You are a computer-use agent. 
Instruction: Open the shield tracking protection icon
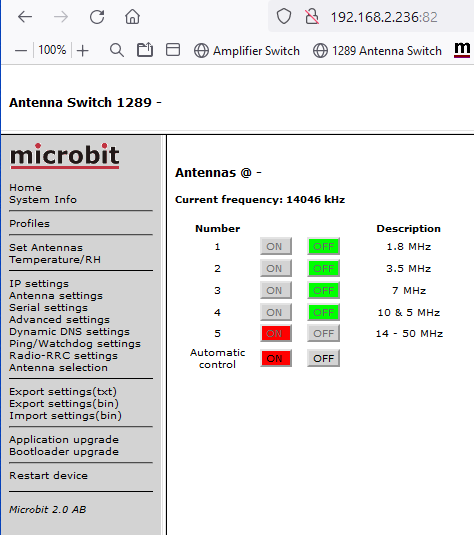pyautogui.click(x=284, y=16)
